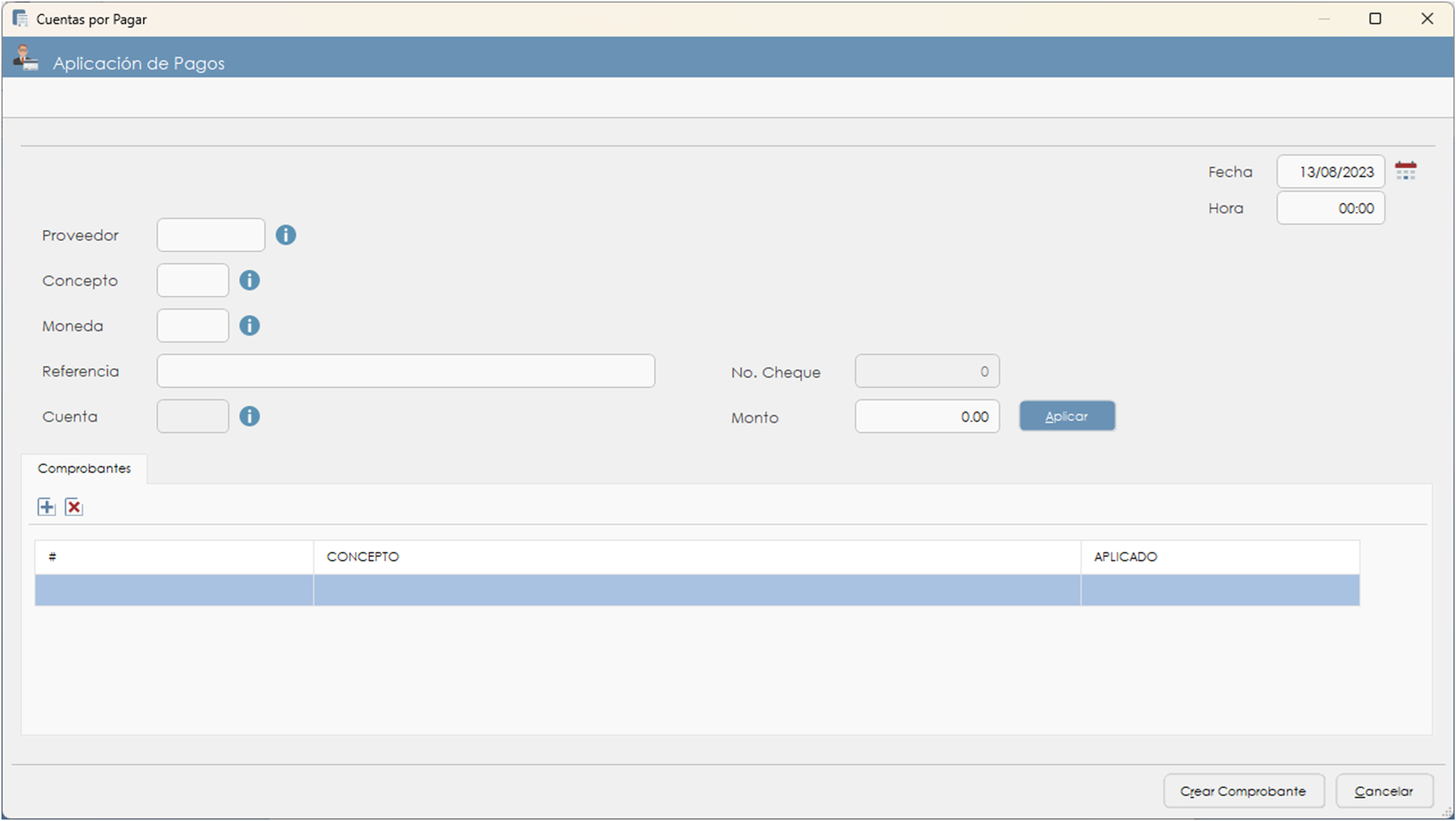Click the Moneda info lookup icon
Viewport: 1456px width, 821px height.
[x=250, y=326]
